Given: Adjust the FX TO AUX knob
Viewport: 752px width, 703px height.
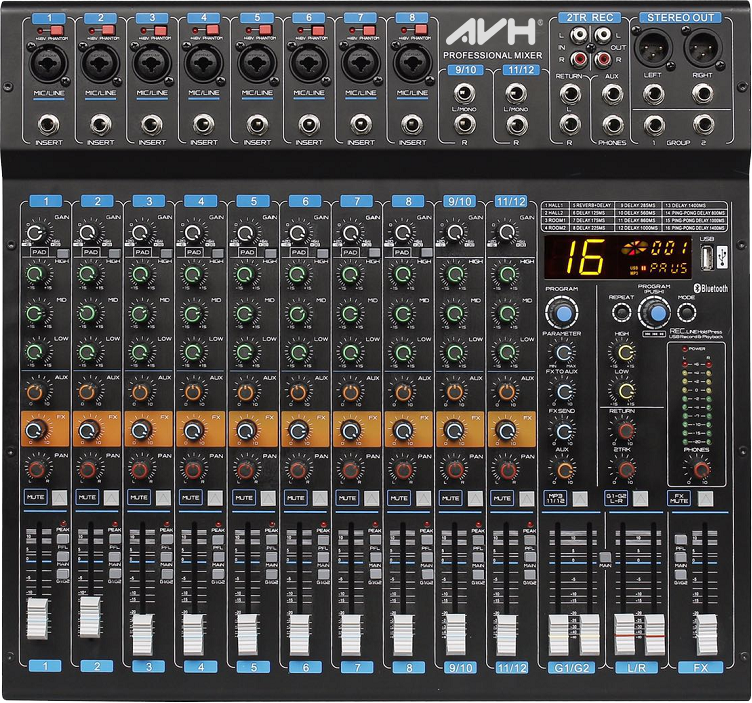Looking at the screenshot, I should pos(563,391).
